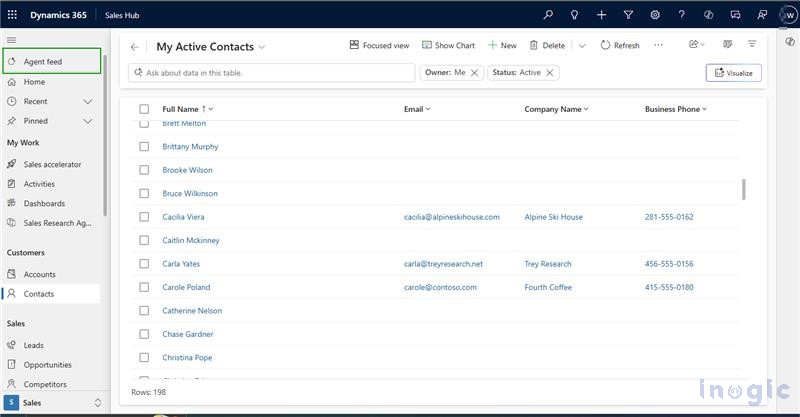The width and height of the screenshot is (800, 417).
Task: Open the advanced find funnel icon
Action: [x=629, y=15]
